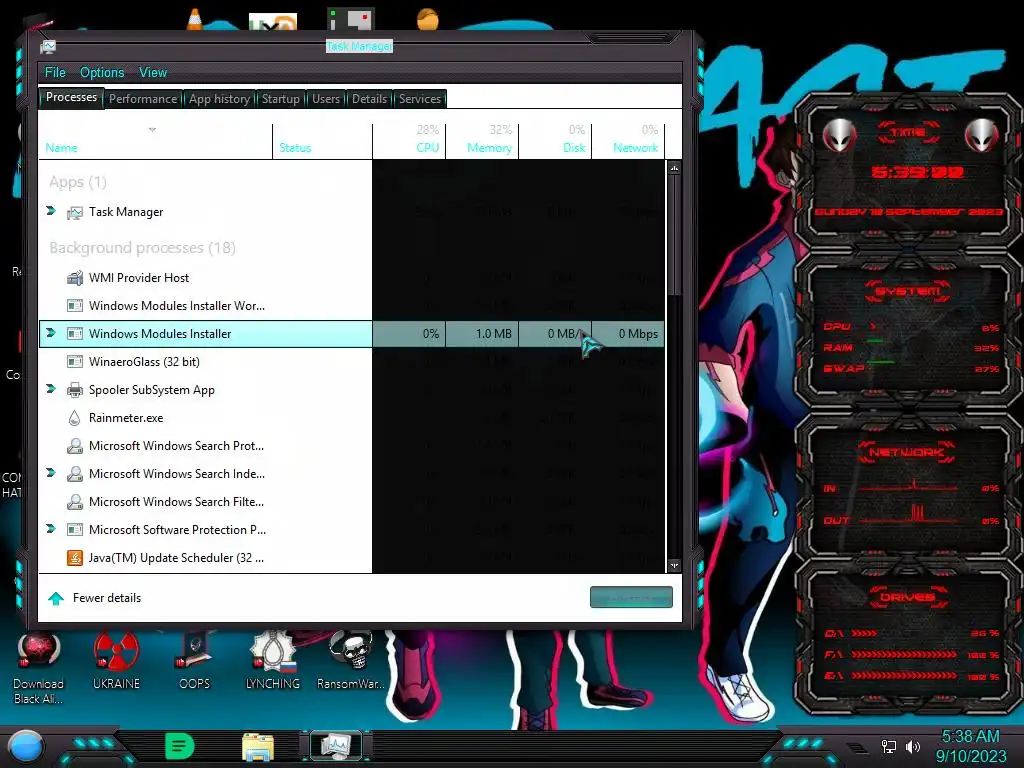The height and width of the screenshot is (768, 1024).
Task: Open the Options menu
Action: tap(102, 72)
